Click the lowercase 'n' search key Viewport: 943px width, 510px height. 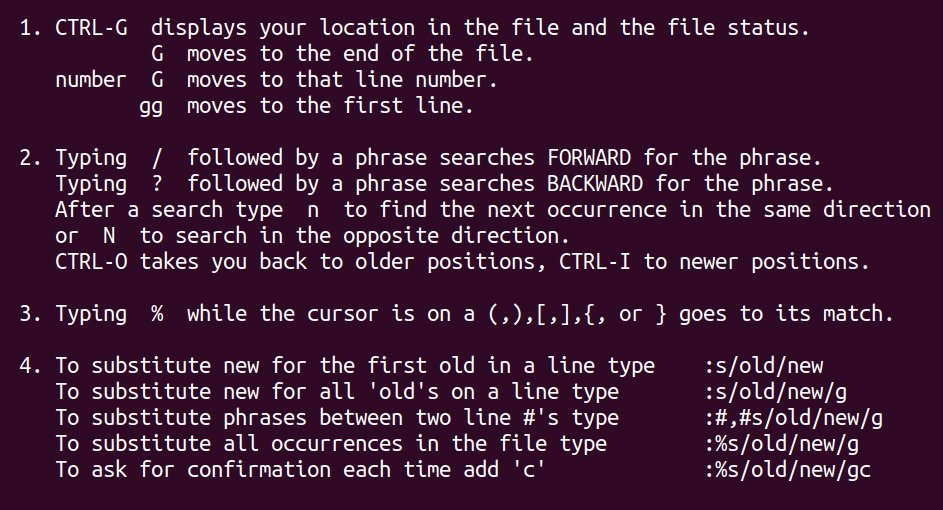(313, 210)
